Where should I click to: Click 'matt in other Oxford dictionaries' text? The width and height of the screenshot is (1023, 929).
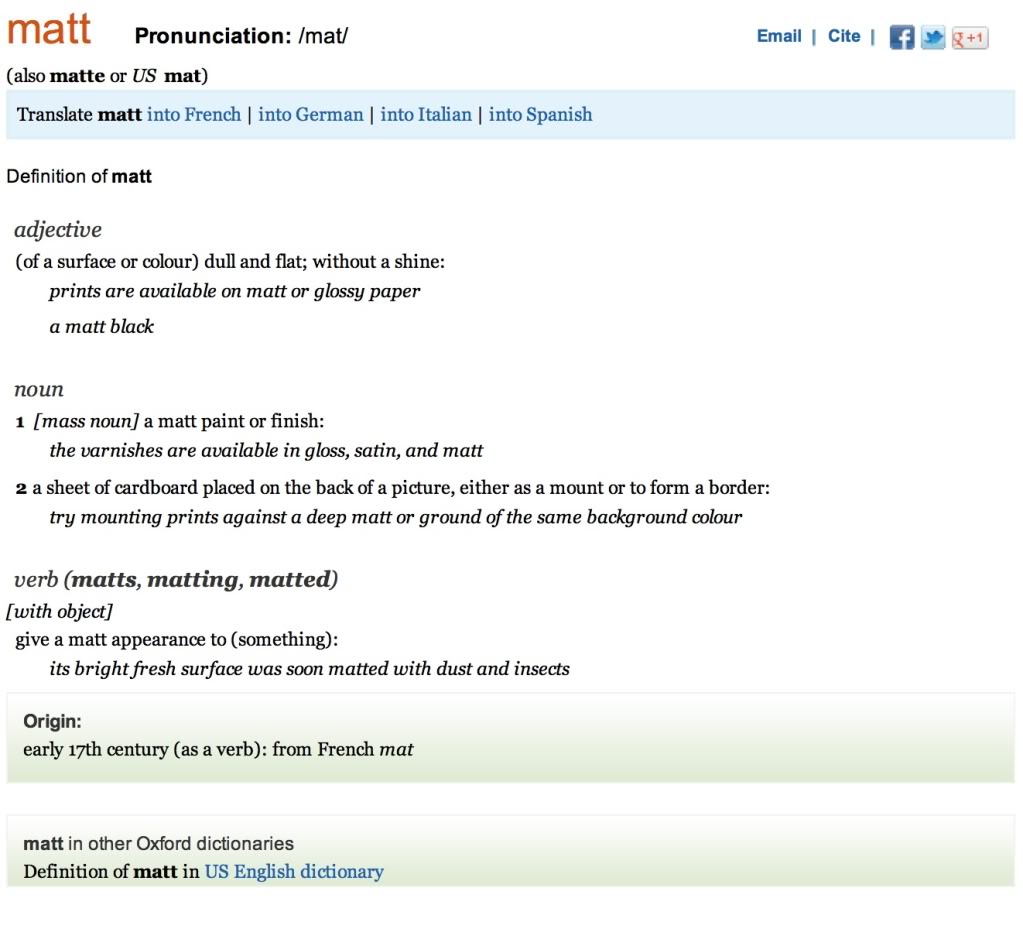(x=158, y=843)
